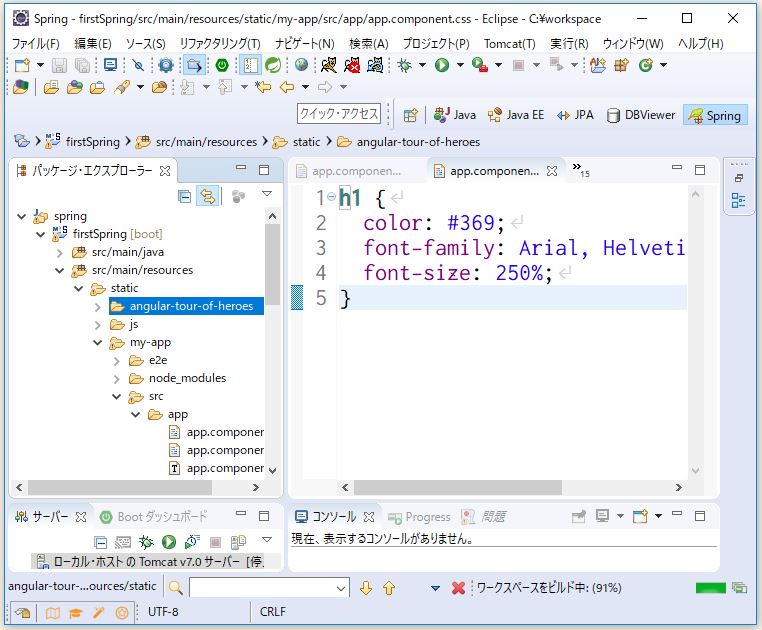Stop Tomcat via the red-cross cat icon
The image size is (762, 630).
click(352, 65)
